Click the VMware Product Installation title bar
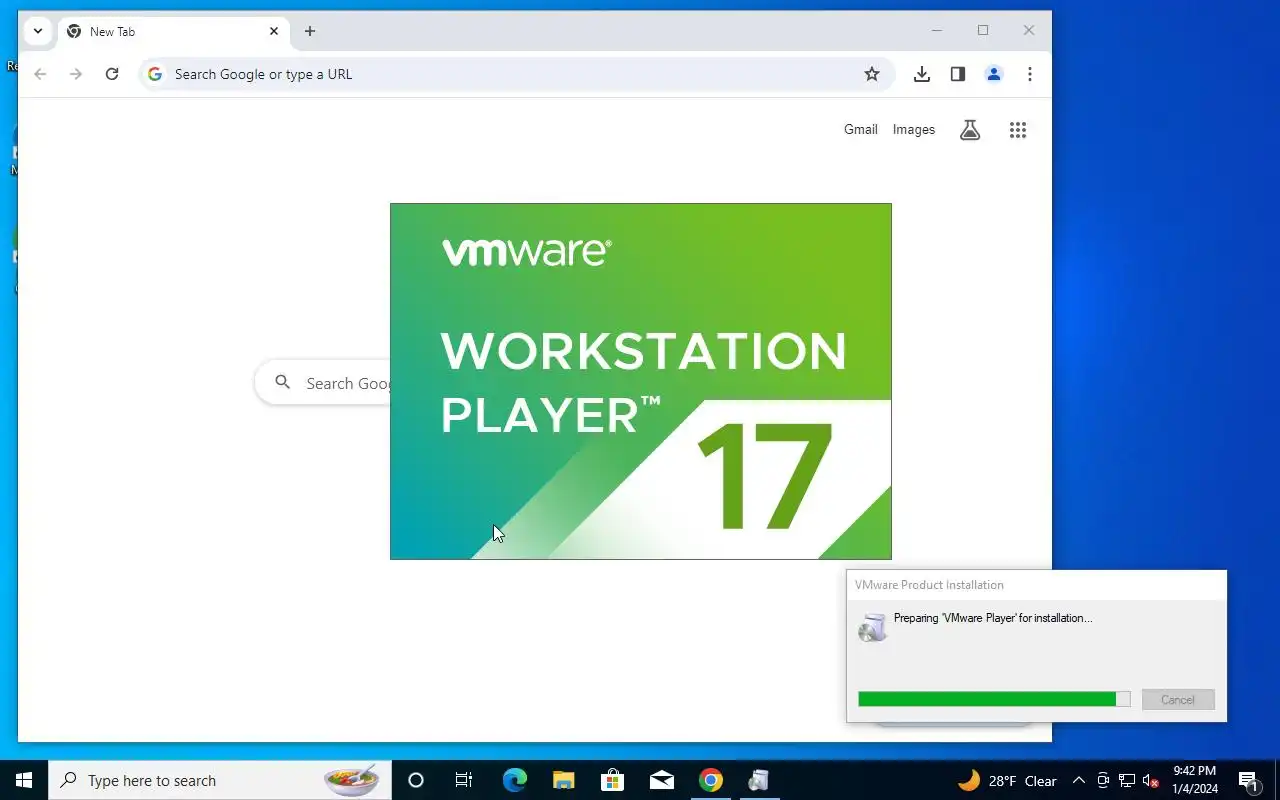1280x800 pixels. point(1036,585)
